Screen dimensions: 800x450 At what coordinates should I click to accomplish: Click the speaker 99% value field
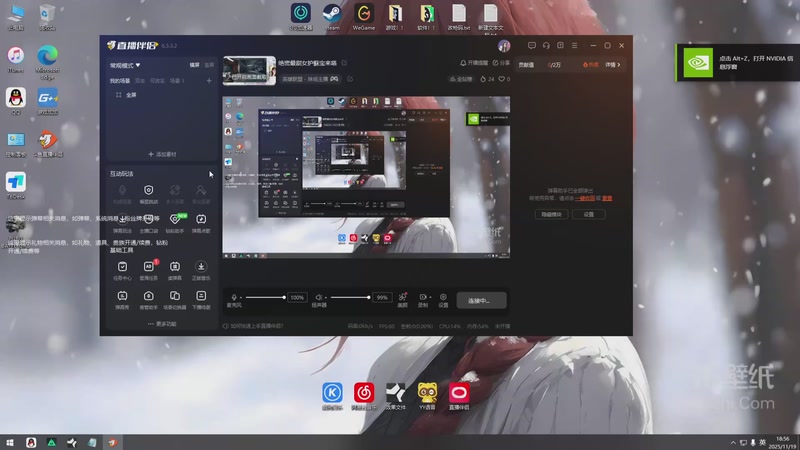(x=382, y=297)
